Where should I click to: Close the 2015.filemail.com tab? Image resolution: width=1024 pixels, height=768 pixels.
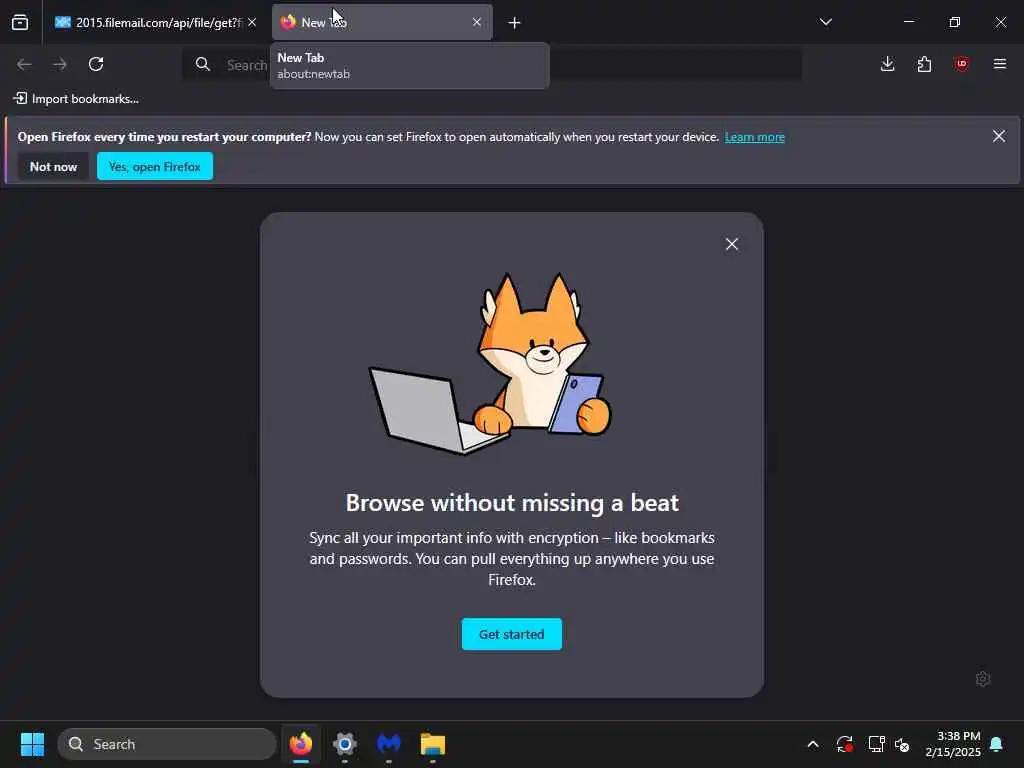click(252, 22)
